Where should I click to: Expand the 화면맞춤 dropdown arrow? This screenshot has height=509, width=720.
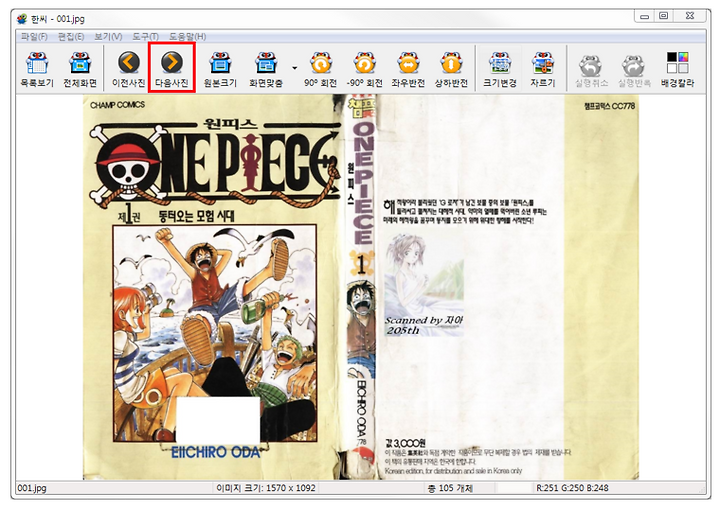294,68
